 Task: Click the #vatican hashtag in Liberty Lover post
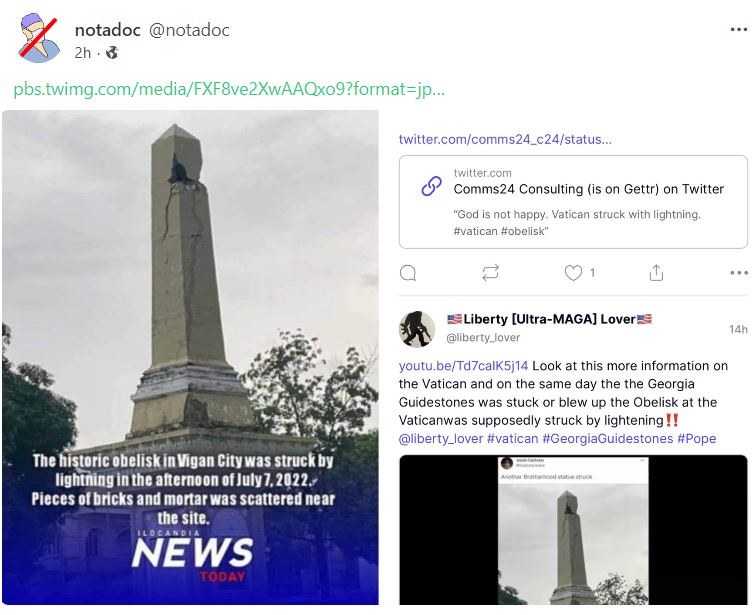pyautogui.click(x=513, y=439)
